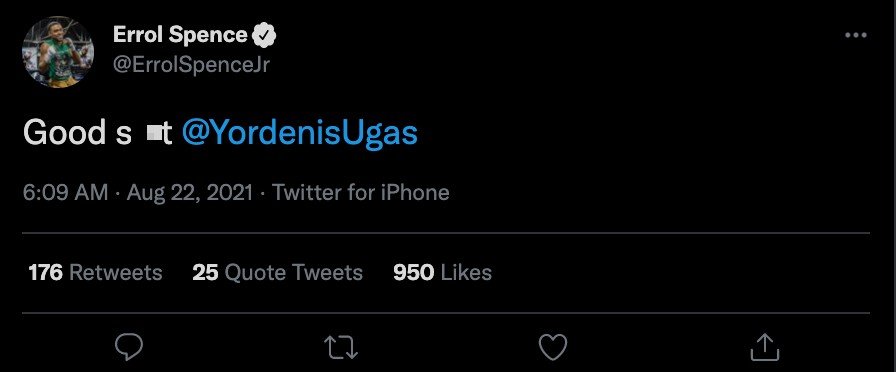
Task: Open the Errol Spence display name
Action: [x=180, y=35]
